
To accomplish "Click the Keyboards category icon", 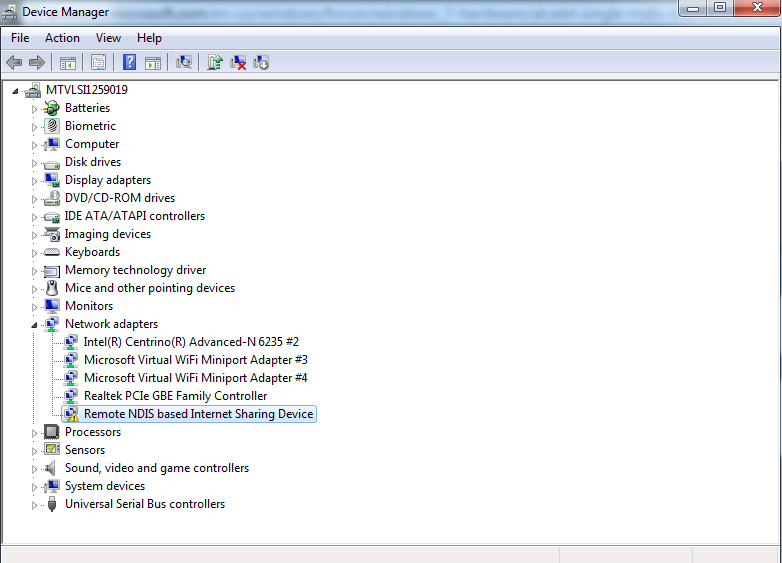I will pyautogui.click(x=52, y=252).
